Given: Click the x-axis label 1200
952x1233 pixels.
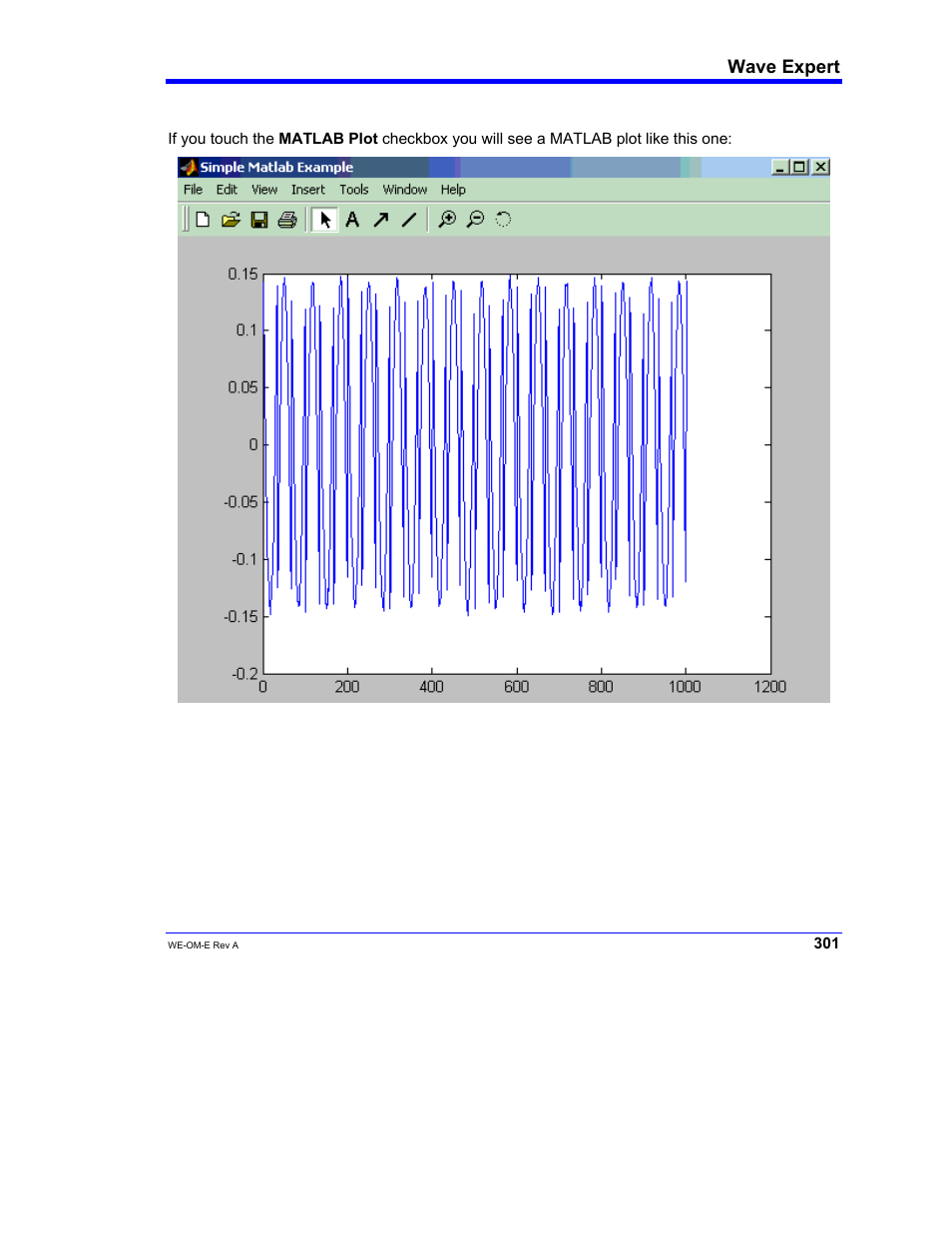Looking at the screenshot, I should coord(770,687).
